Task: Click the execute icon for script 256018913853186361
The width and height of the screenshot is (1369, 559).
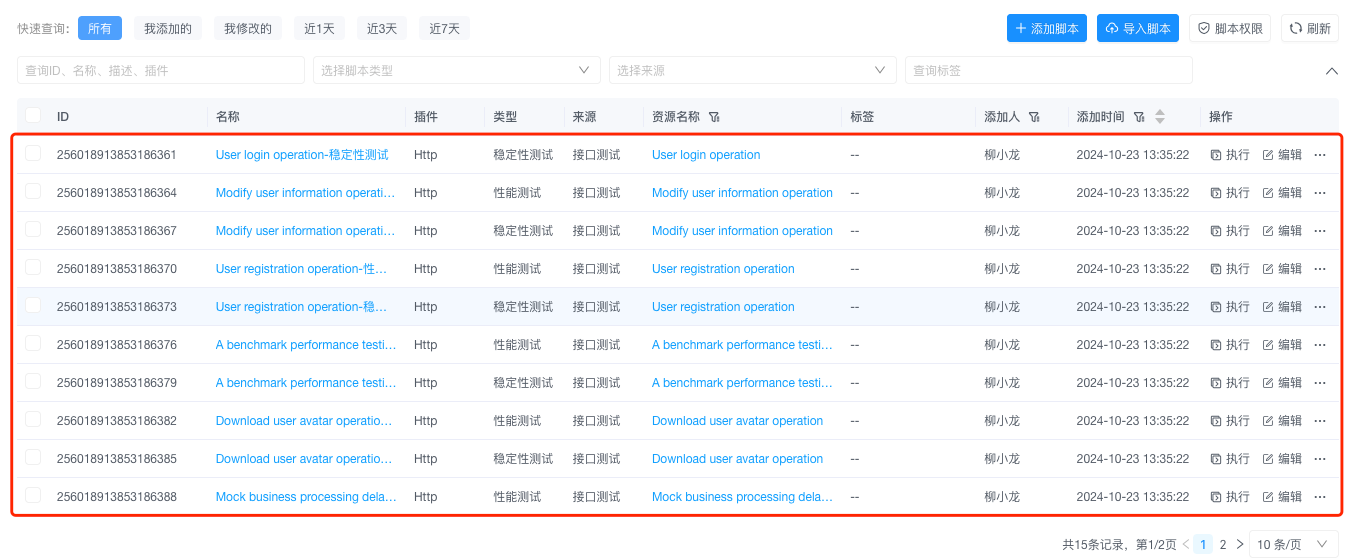Action: click(1216, 155)
